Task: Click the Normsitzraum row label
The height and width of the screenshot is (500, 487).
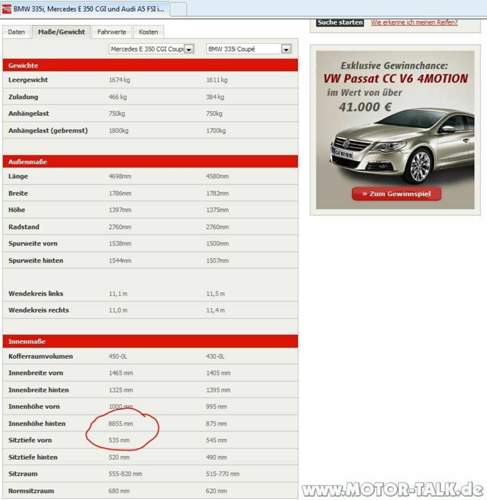Action: pyautogui.click(x=31, y=491)
